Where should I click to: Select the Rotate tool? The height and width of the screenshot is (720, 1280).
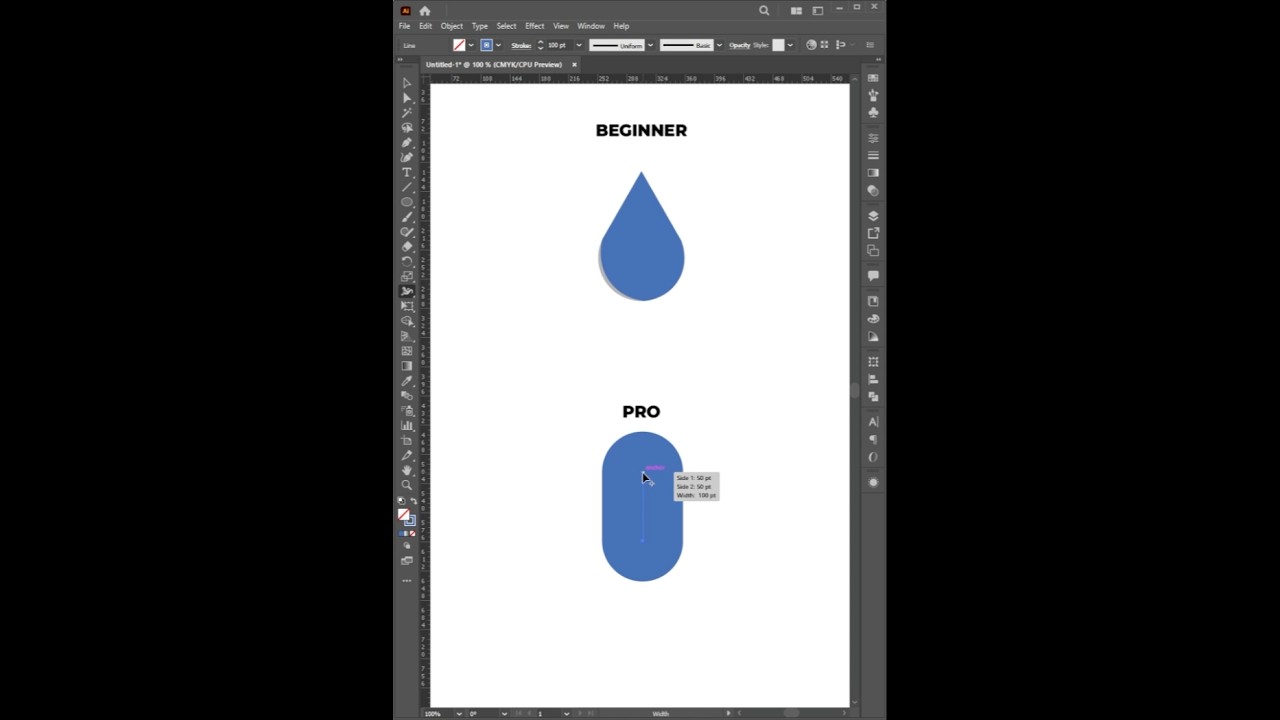click(407, 261)
